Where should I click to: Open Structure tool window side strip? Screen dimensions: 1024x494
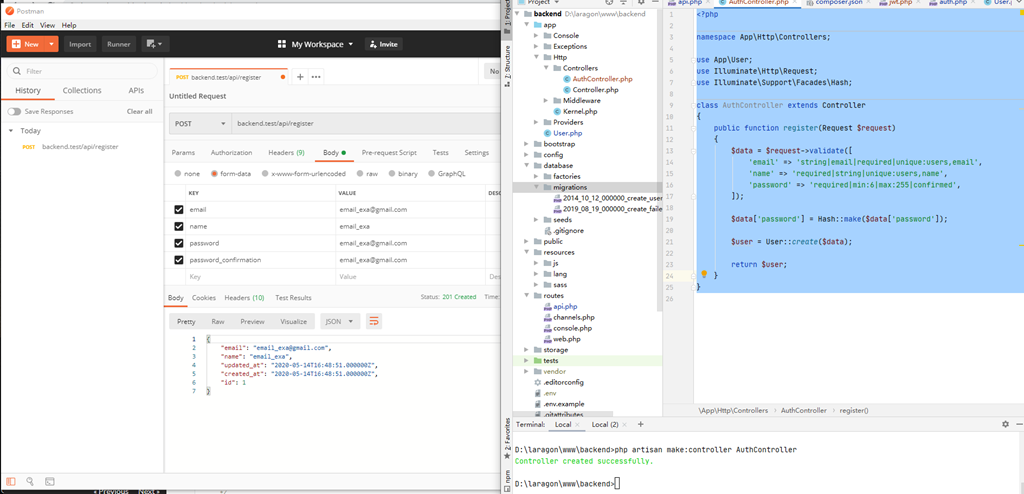pos(507,65)
